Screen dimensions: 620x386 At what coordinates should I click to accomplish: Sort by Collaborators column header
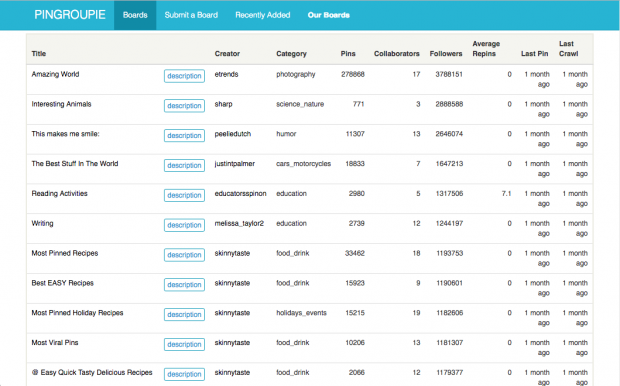tap(397, 54)
